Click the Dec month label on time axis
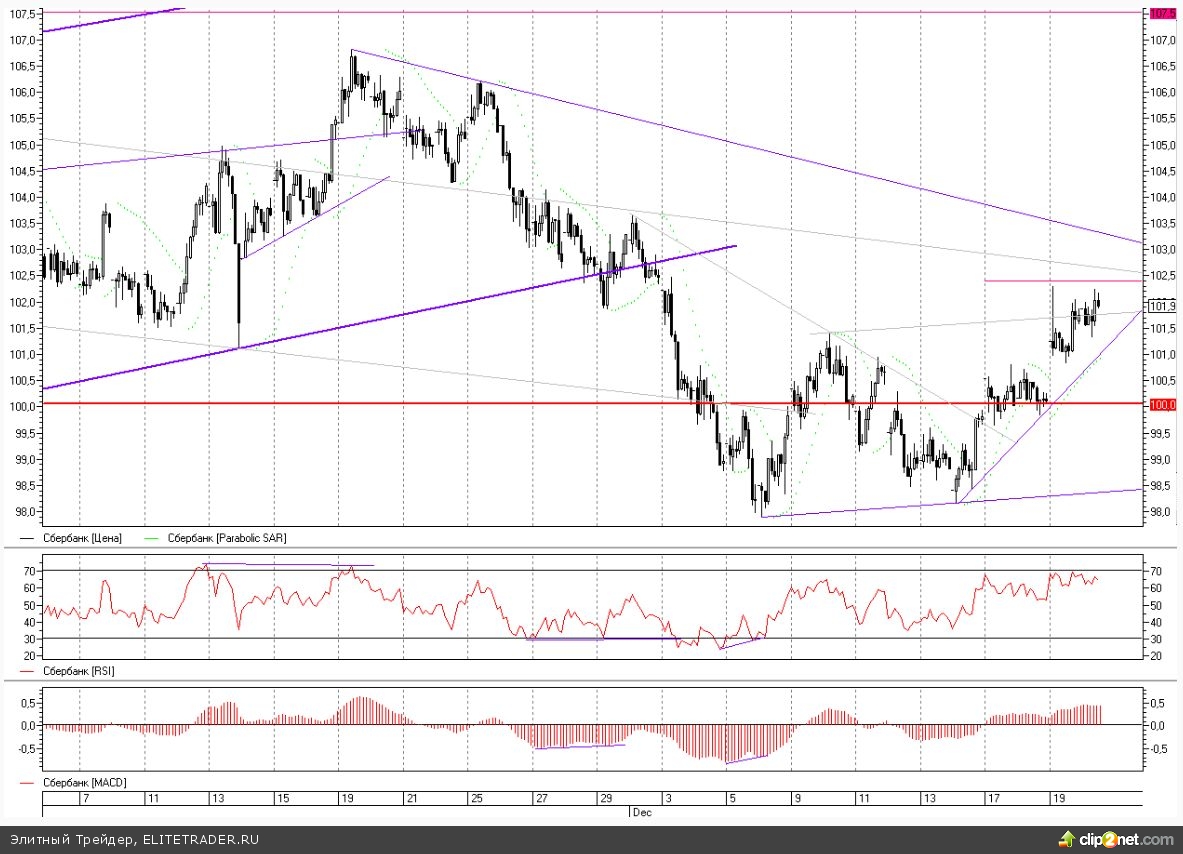 click(641, 812)
